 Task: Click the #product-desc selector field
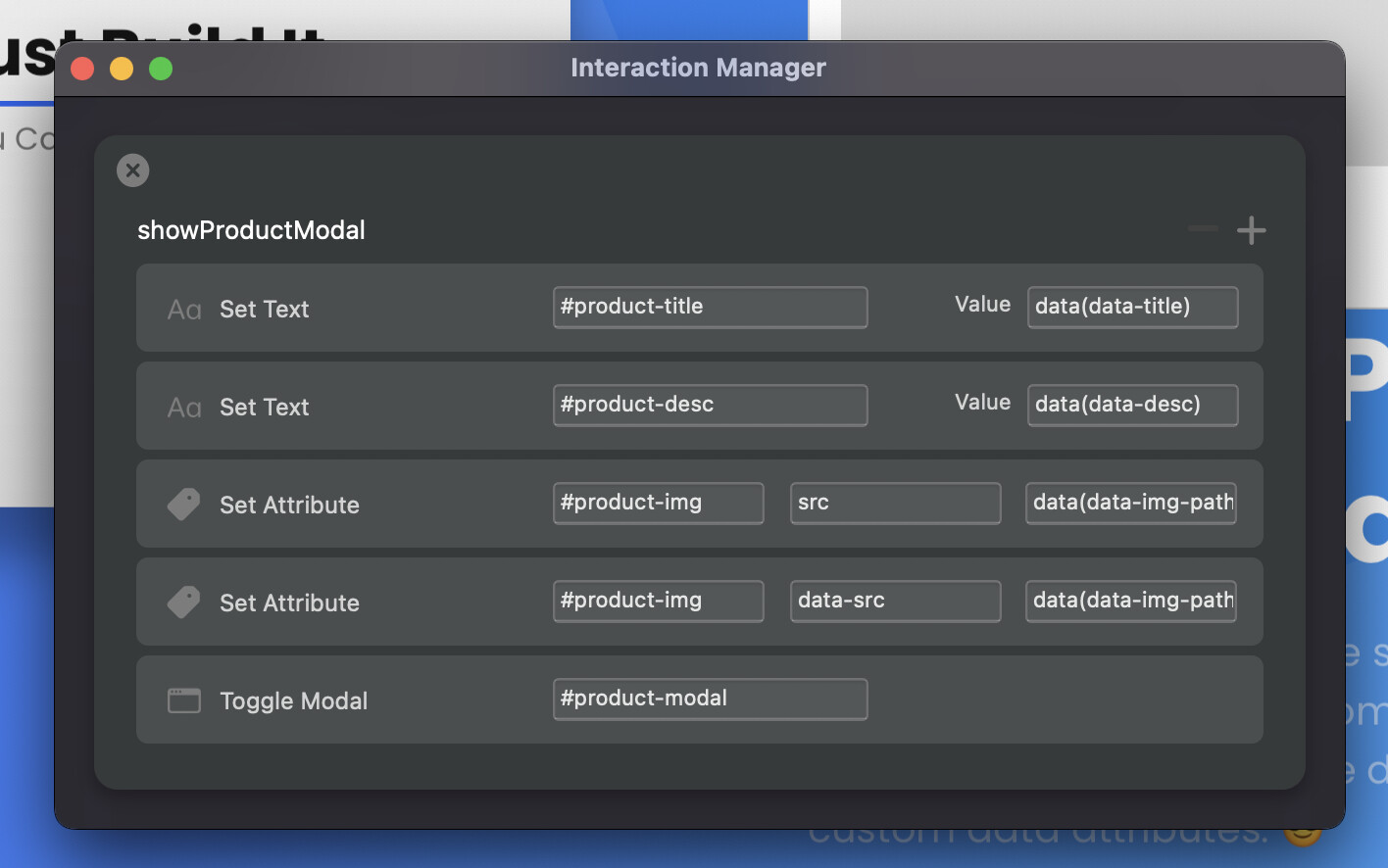tap(710, 405)
